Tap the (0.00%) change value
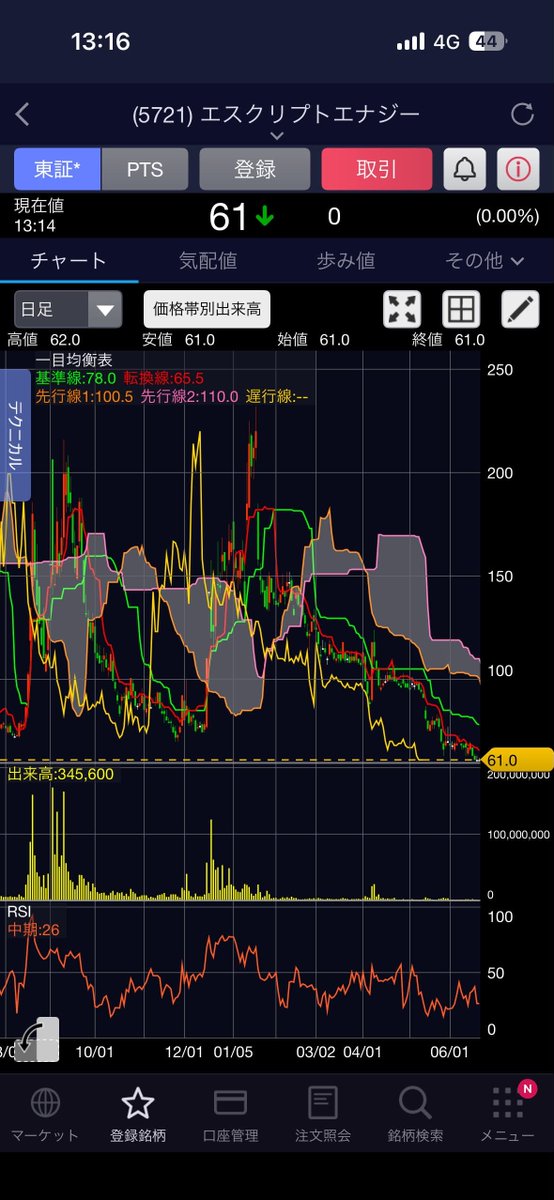Image resolution: width=554 pixels, height=1200 pixels. [x=510, y=217]
